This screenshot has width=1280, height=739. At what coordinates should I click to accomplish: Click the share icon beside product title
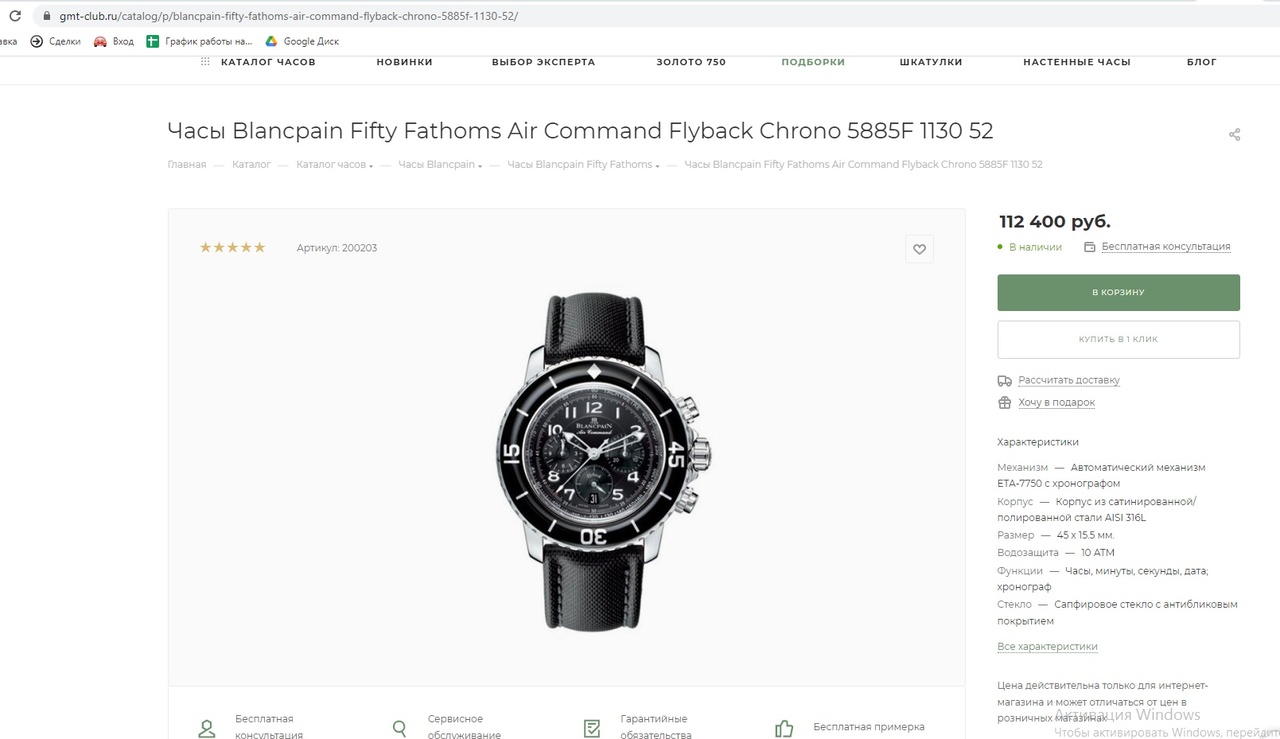click(1234, 135)
